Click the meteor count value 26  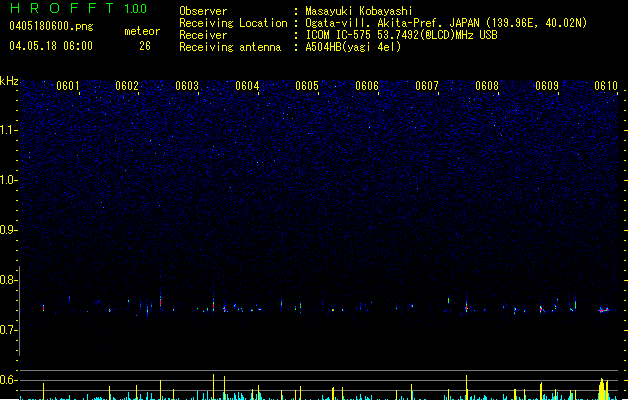145,46
